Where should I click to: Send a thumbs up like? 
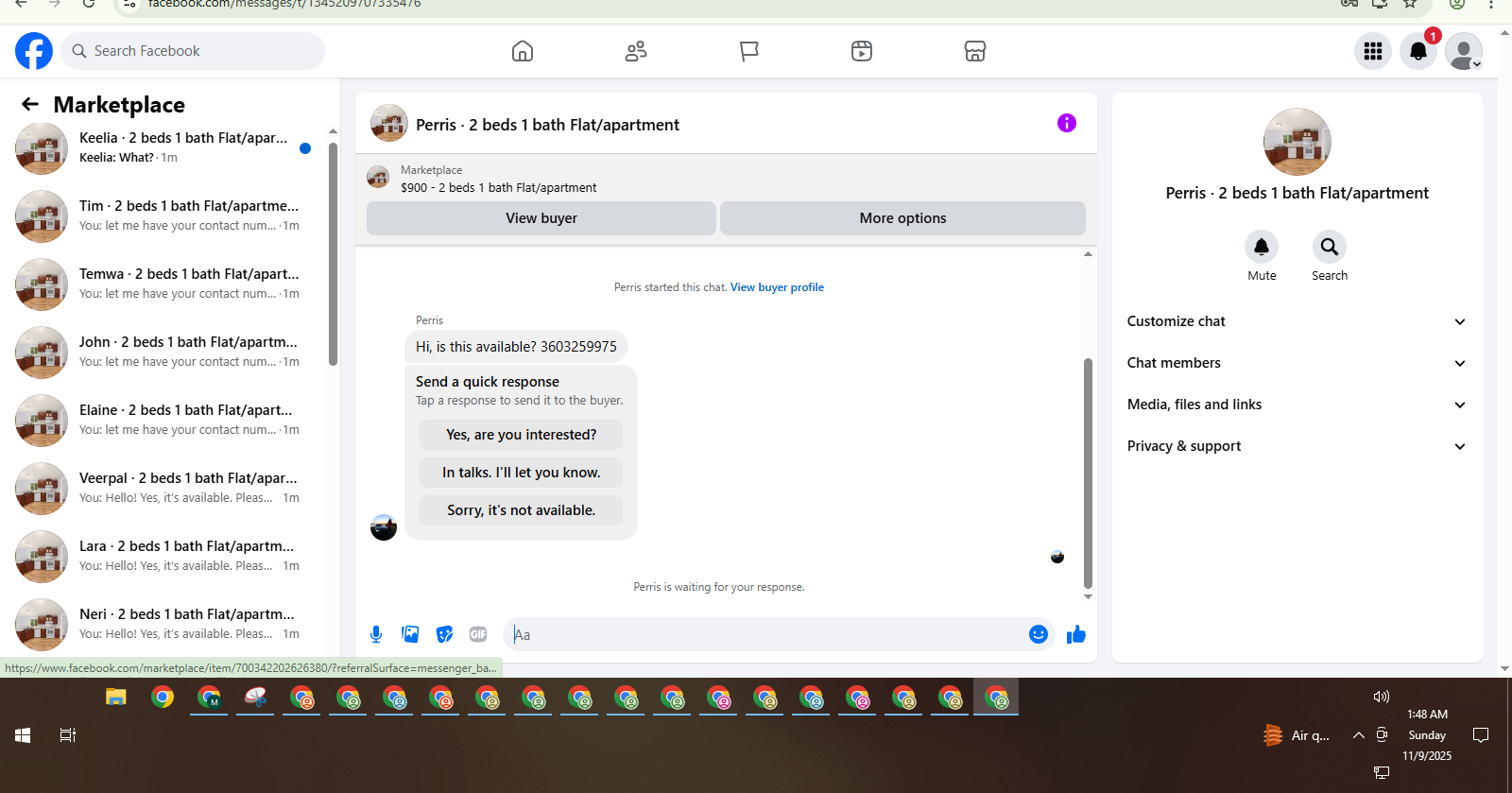pyautogui.click(x=1076, y=634)
